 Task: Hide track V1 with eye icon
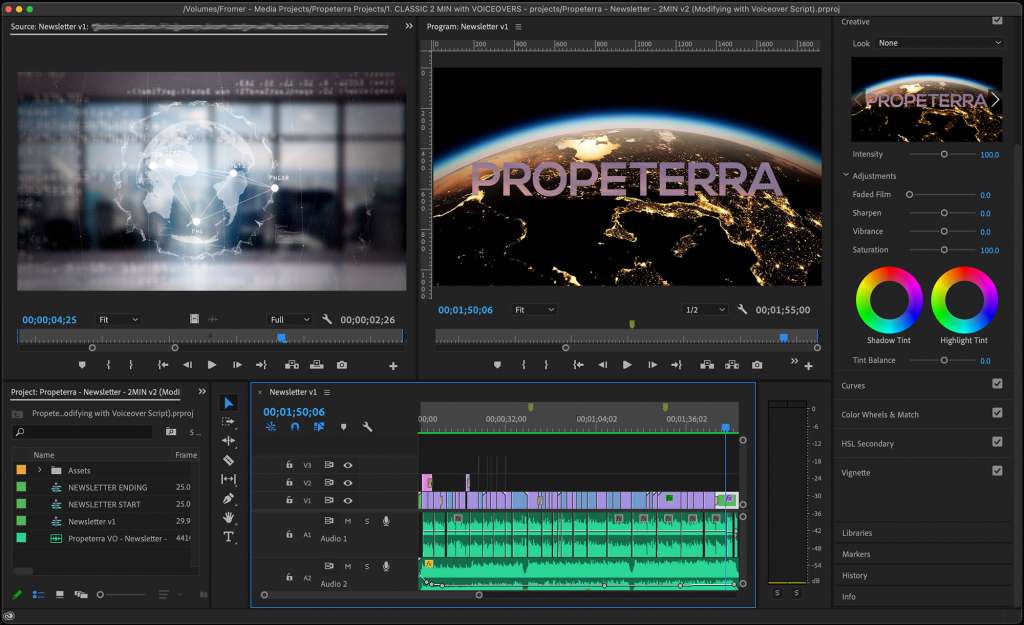(348, 500)
